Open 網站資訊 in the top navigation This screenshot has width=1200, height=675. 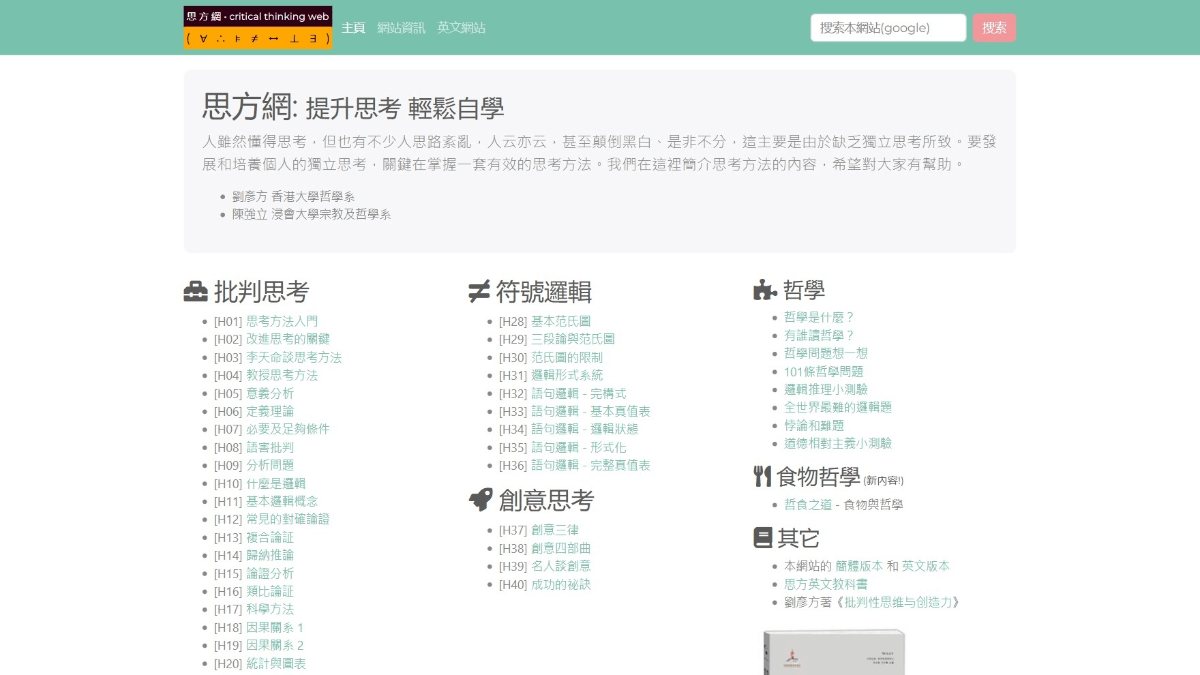[x=401, y=28]
